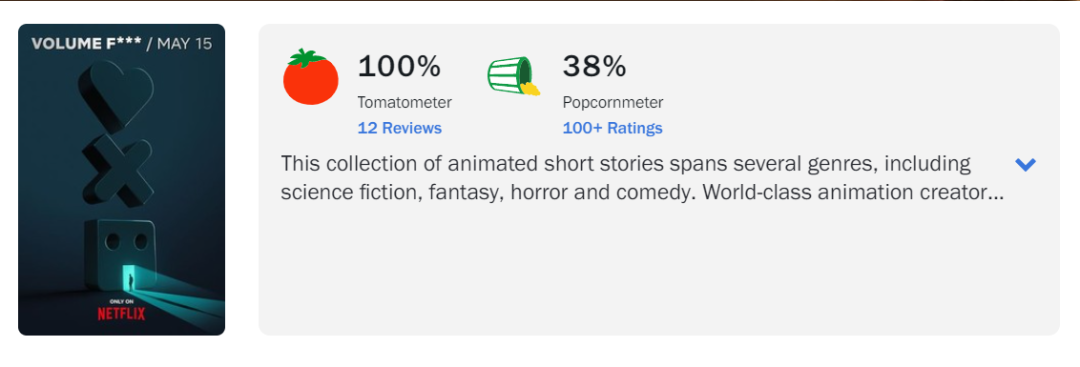1080x367 pixels.
Task: Click the 100% Tomatometer score
Action: point(399,66)
